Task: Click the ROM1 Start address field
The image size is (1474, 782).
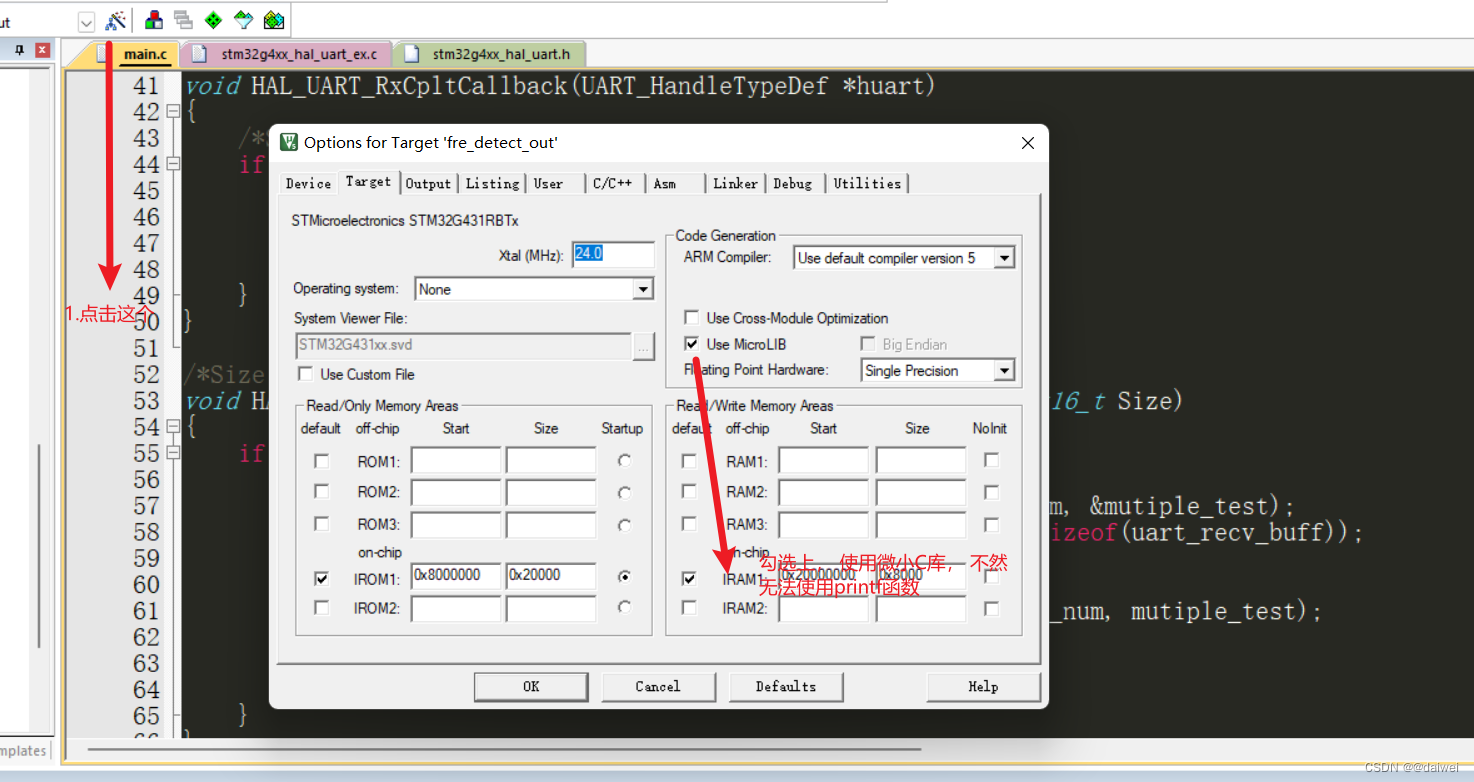Action: point(456,461)
